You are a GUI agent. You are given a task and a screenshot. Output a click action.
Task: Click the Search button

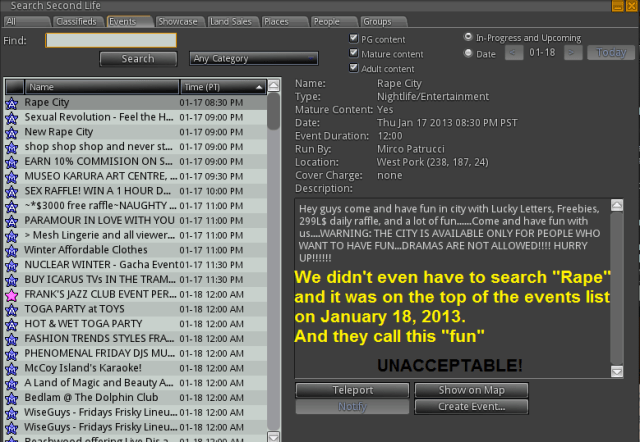(x=138, y=59)
